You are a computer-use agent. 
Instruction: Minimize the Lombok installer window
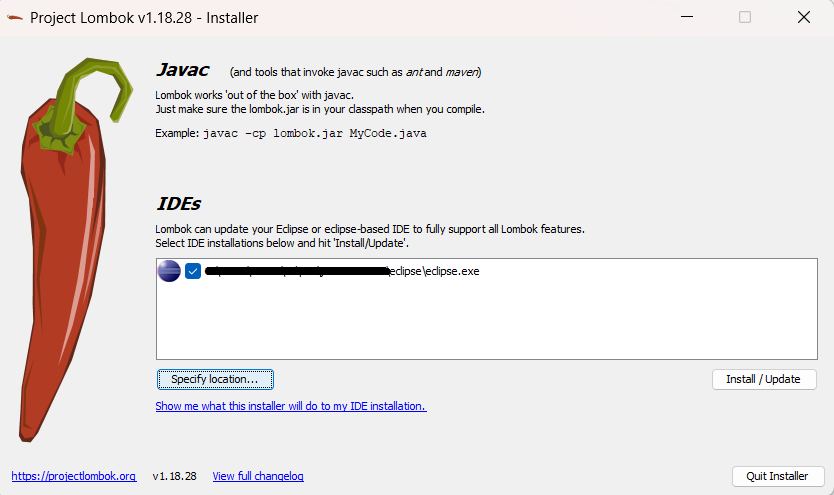(x=687, y=17)
